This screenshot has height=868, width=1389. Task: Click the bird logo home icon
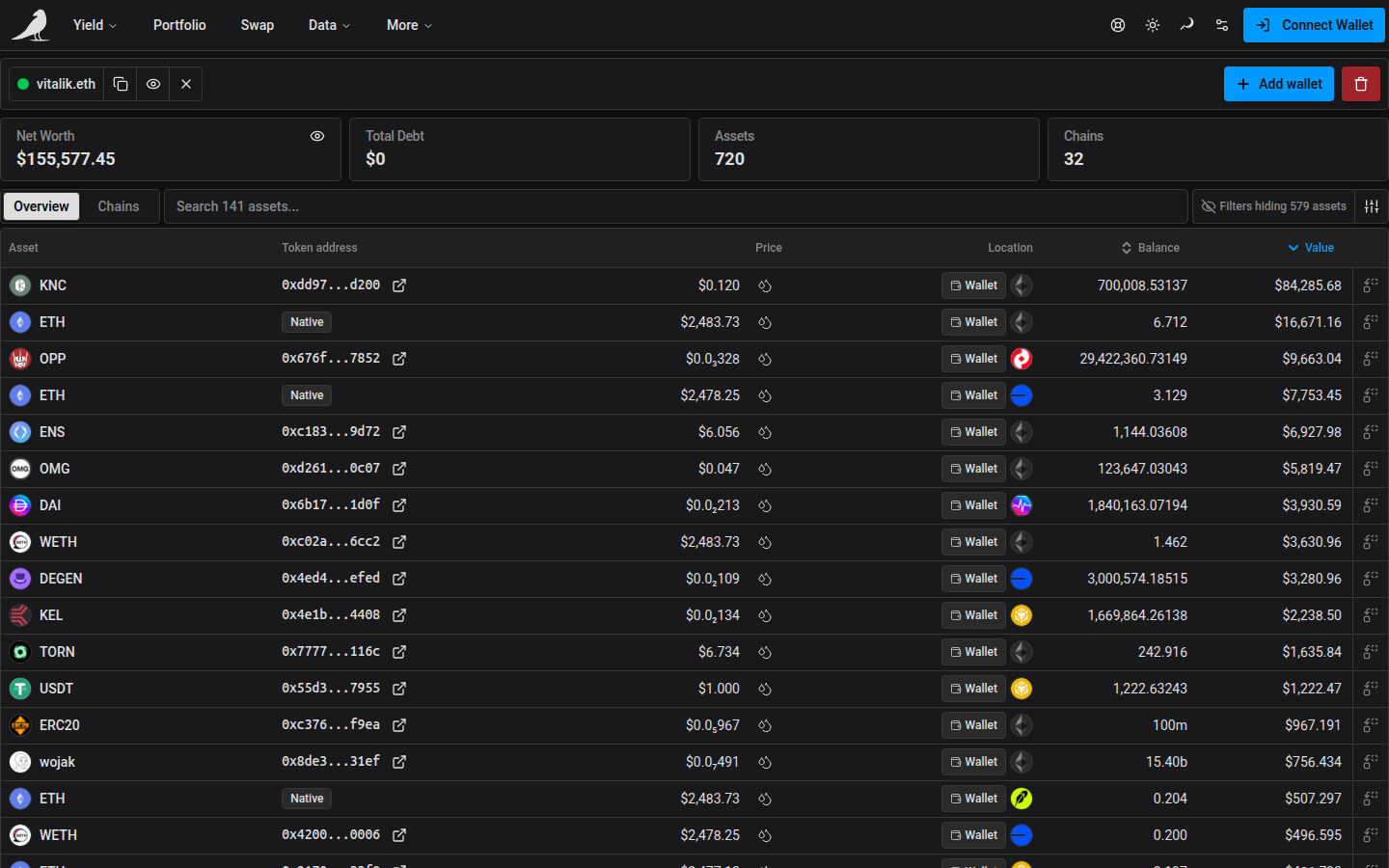tap(31, 25)
